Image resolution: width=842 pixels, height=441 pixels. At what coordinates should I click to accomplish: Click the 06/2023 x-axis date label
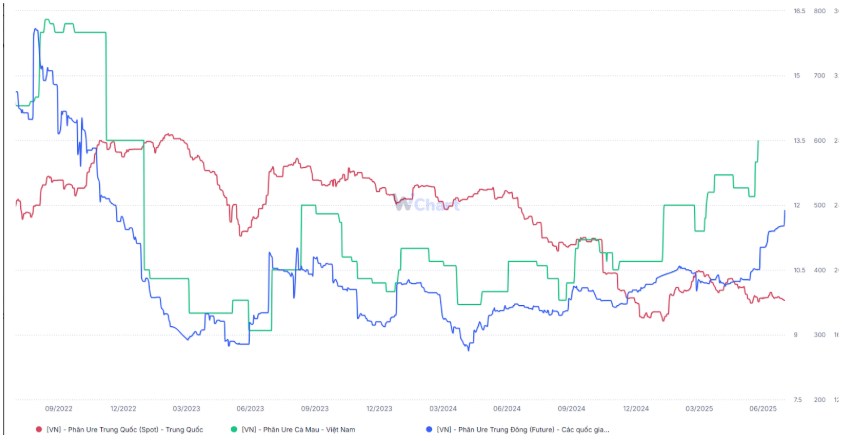[251, 408]
